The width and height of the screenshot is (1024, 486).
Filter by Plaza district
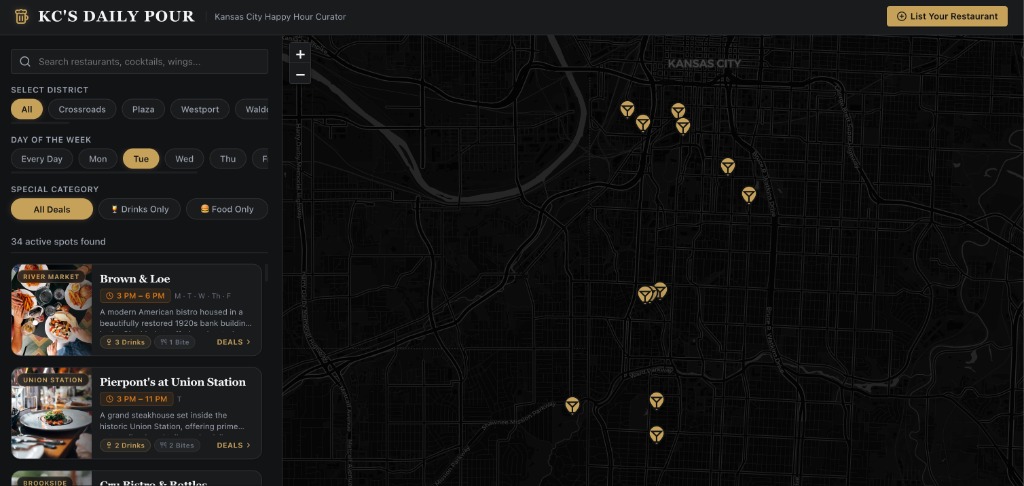pos(143,109)
